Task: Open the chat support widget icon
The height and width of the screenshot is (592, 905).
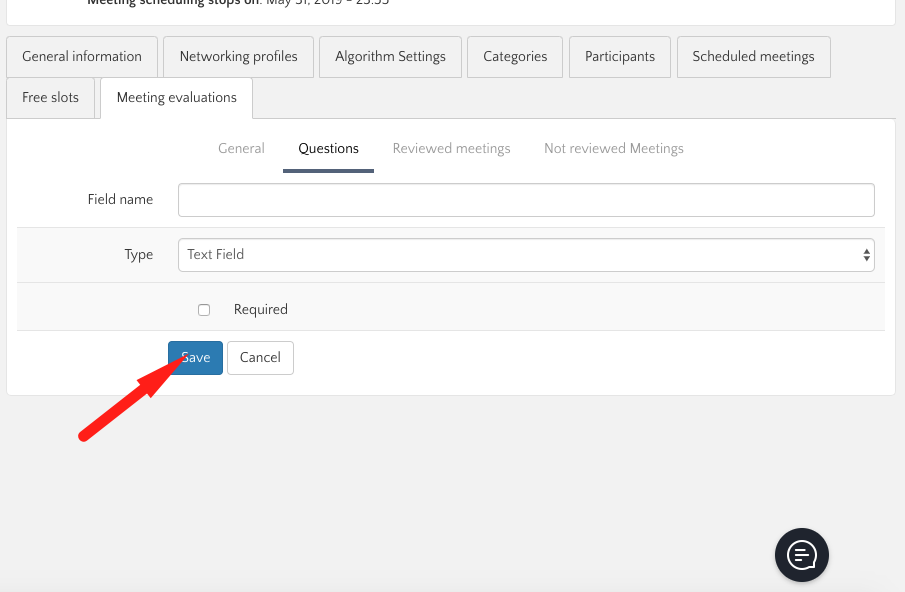Action: click(x=802, y=554)
